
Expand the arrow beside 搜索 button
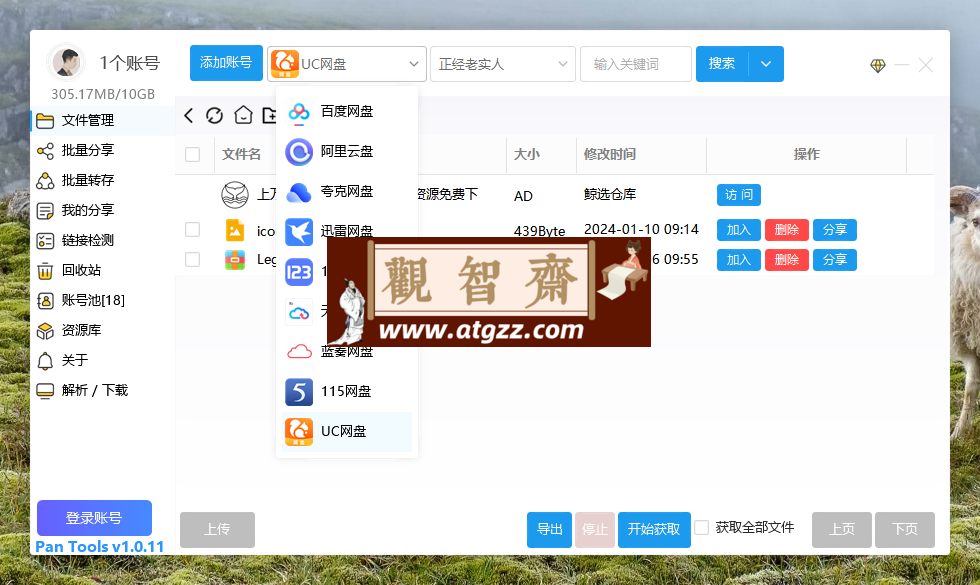click(766, 64)
